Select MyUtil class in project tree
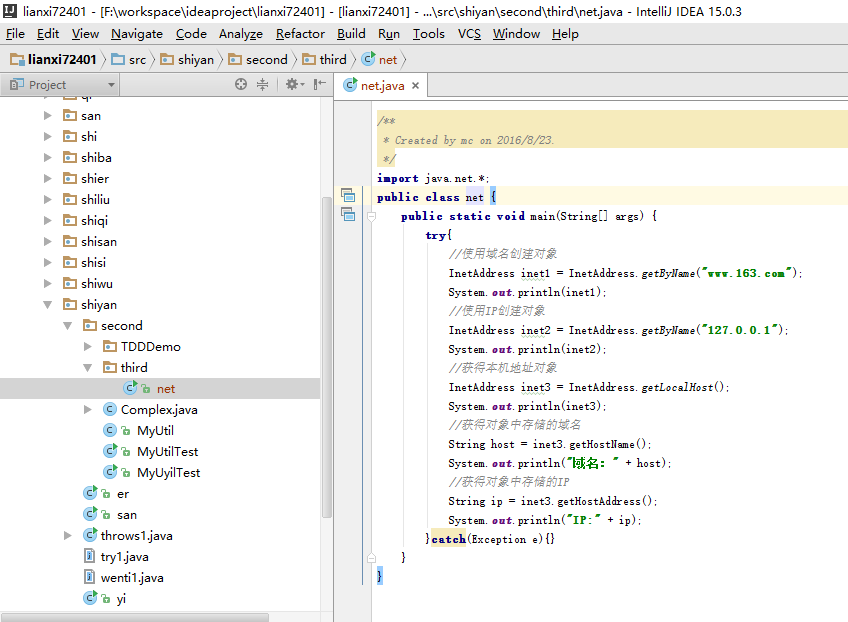The image size is (848, 622). (x=155, y=431)
